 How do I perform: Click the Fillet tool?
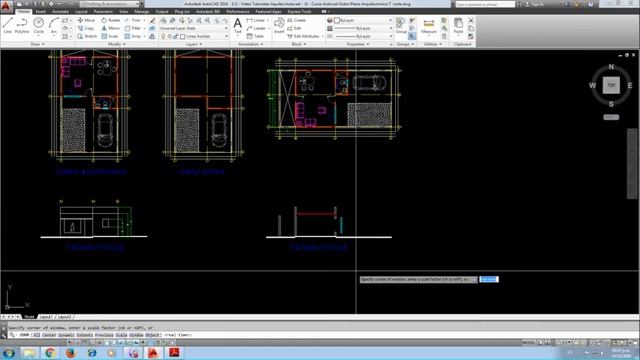point(133,28)
